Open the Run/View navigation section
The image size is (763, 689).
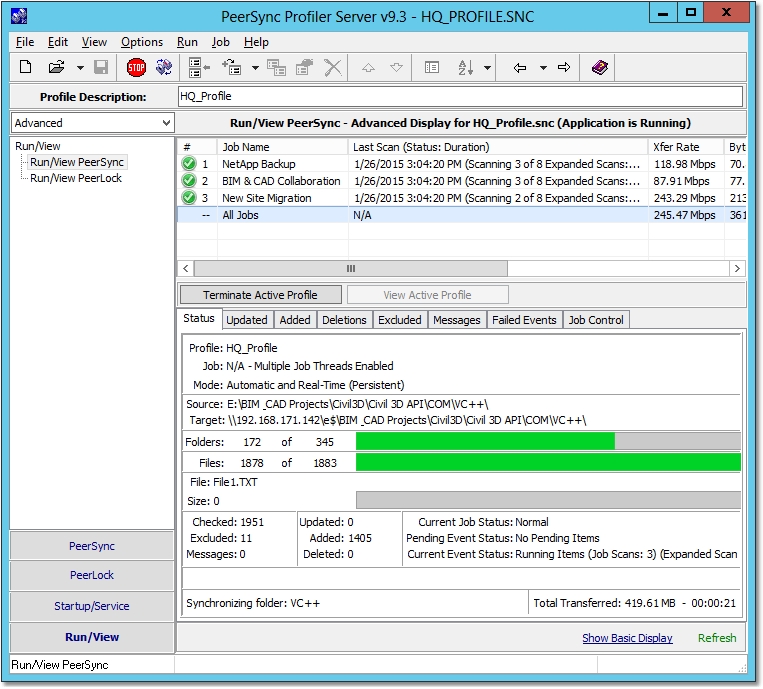92,637
